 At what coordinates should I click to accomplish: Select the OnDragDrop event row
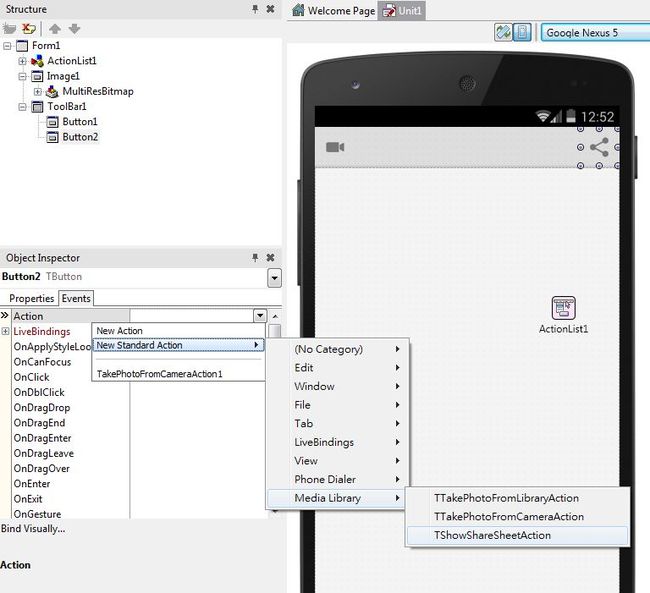tap(70, 408)
